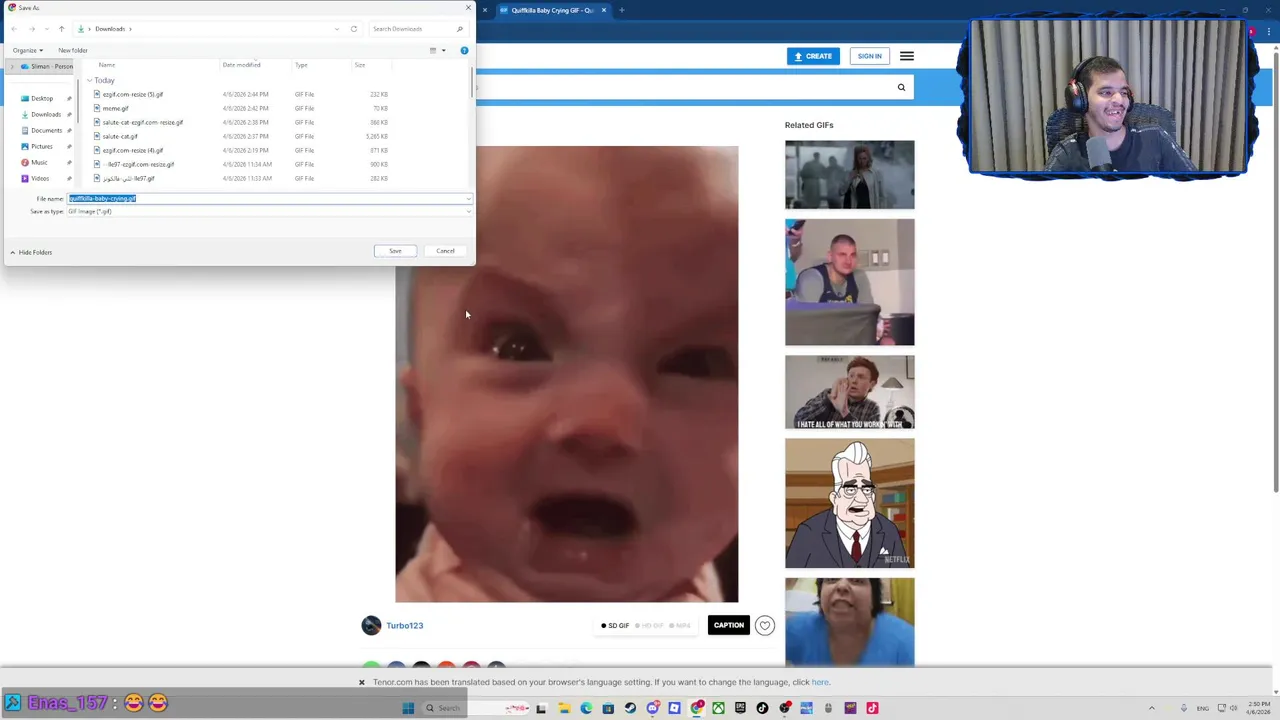1280x720 pixels.
Task: Sort files by Name column
Action: (107, 65)
